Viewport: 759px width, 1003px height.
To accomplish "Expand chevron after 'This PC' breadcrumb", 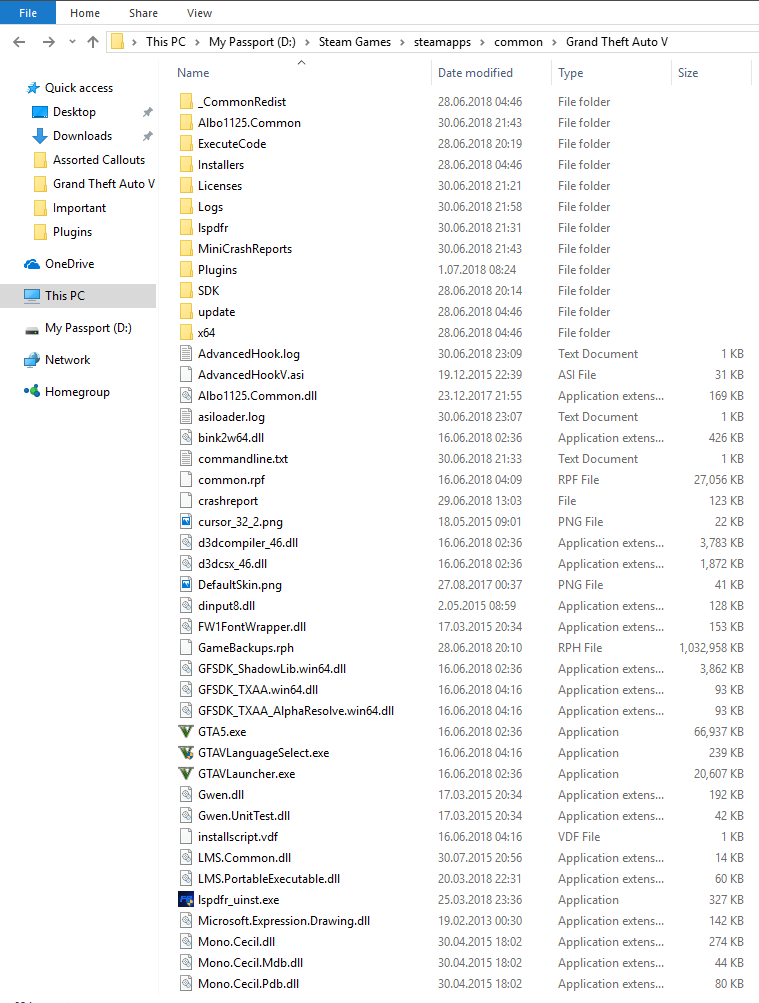I will [198, 42].
